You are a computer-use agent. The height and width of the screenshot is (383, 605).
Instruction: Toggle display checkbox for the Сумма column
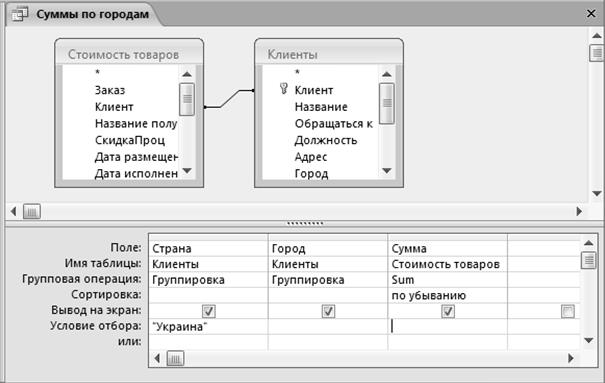pos(448,311)
